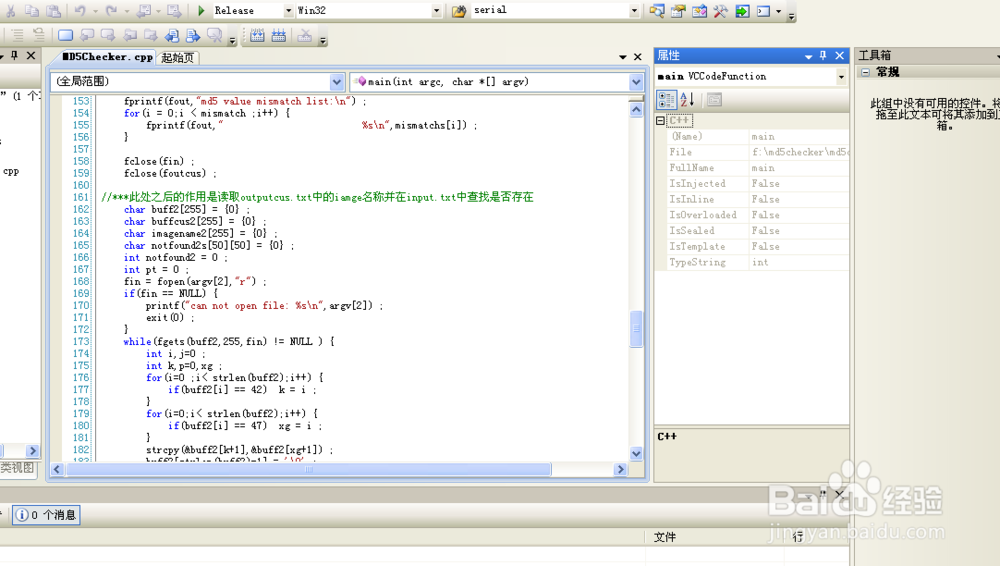Open command window icon dropdown arrow
The height and width of the screenshot is (566, 1000).
779,11
